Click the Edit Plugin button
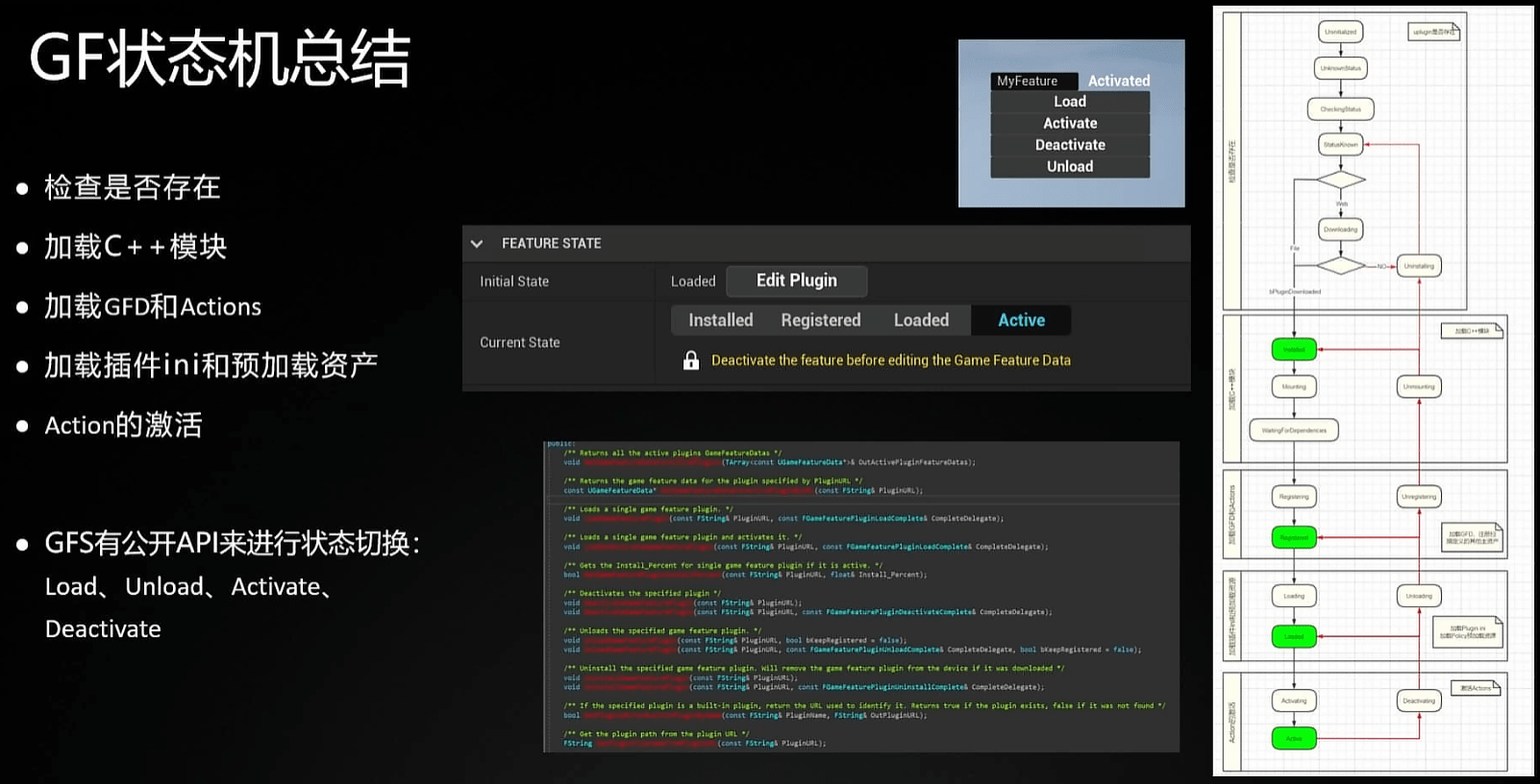The width and height of the screenshot is (1540, 784). (796, 281)
